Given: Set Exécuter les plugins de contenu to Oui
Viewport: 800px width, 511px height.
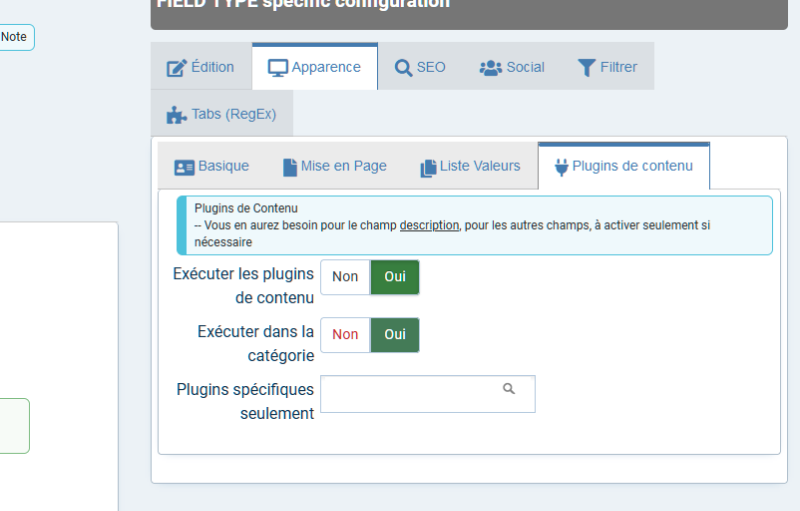Looking at the screenshot, I should click(x=395, y=277).
